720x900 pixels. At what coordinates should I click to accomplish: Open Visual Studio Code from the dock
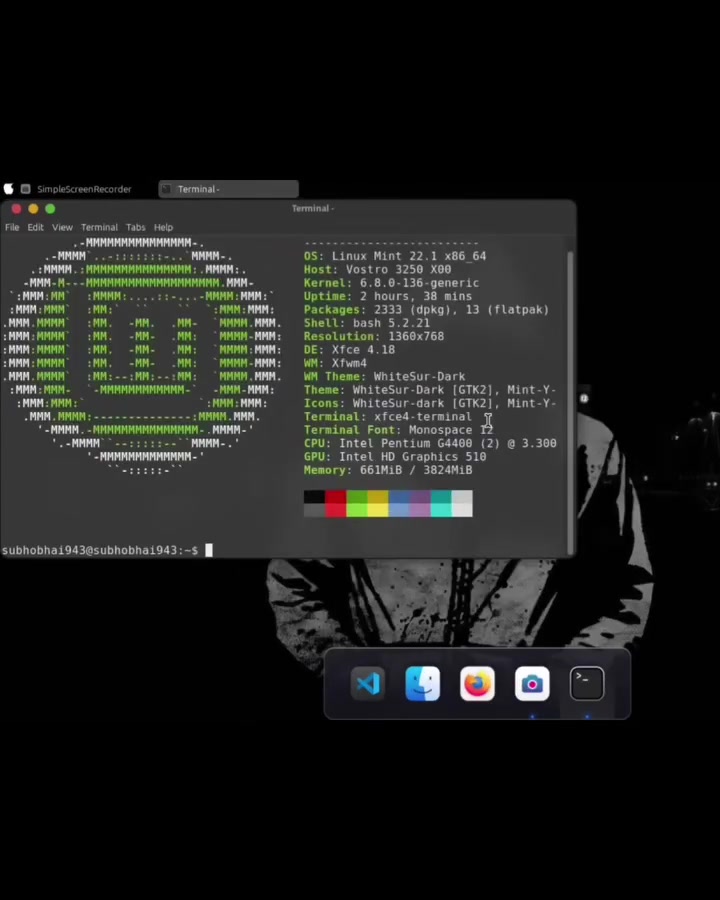click(x=367, y=684)
